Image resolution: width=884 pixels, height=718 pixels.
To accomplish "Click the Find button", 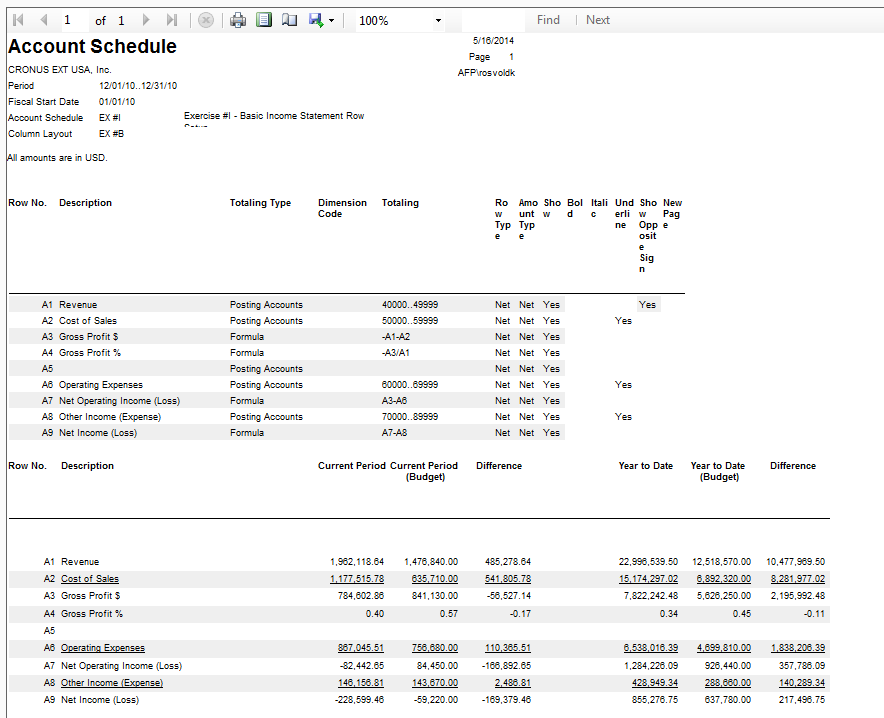I will [548, 20].
